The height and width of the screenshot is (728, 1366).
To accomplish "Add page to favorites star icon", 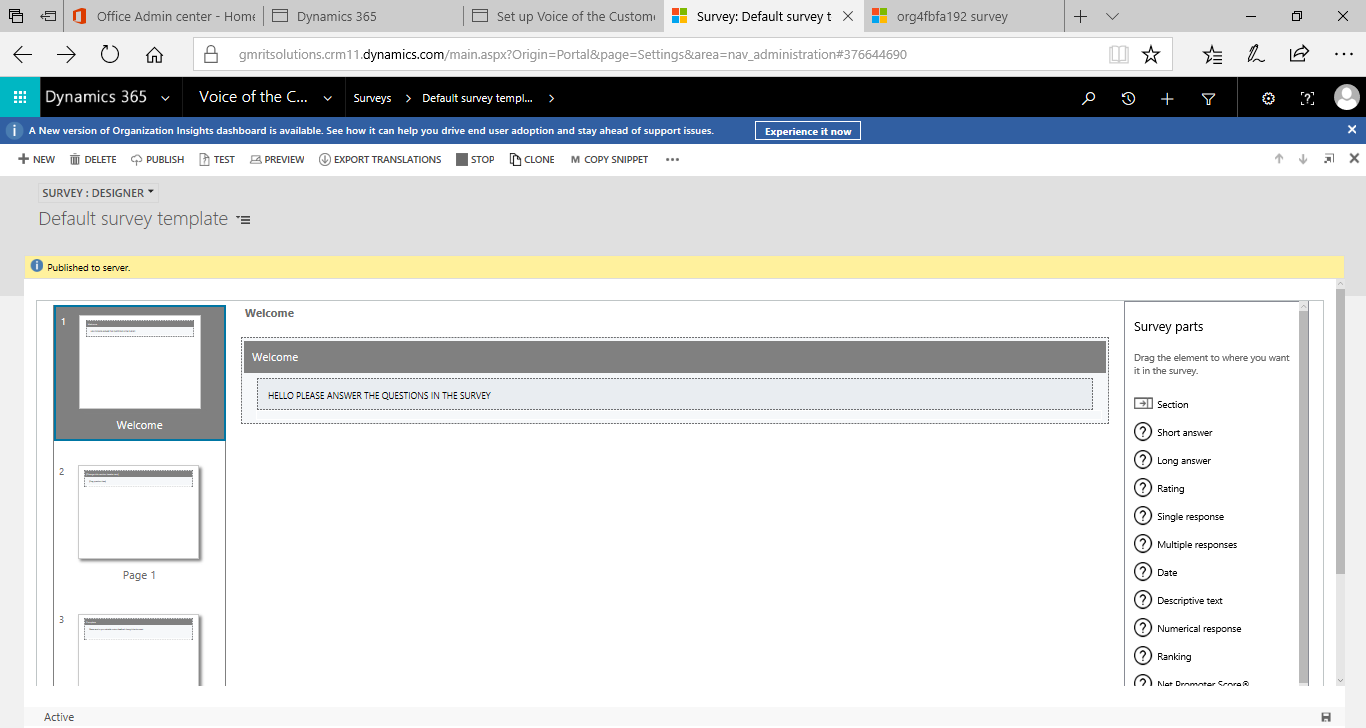I will pos(1151,55).
